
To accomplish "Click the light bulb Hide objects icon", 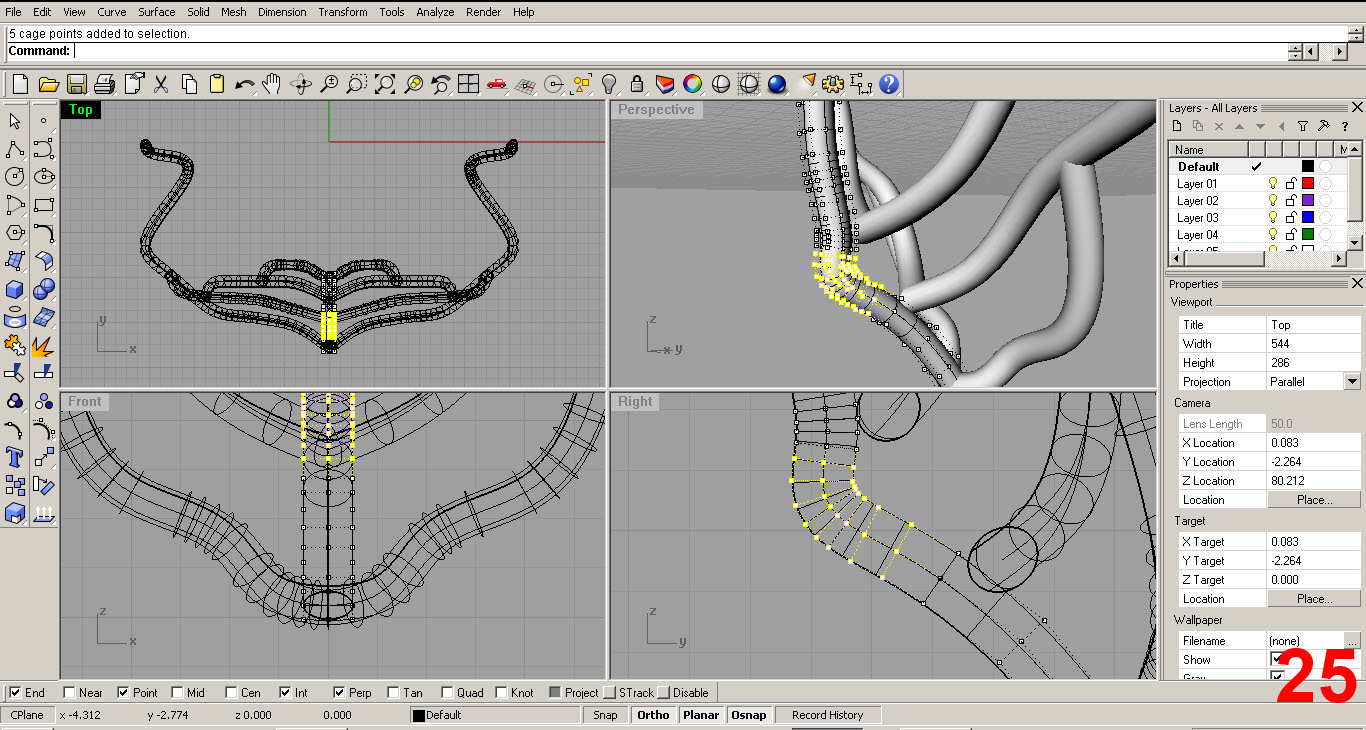I will point(609,84).
